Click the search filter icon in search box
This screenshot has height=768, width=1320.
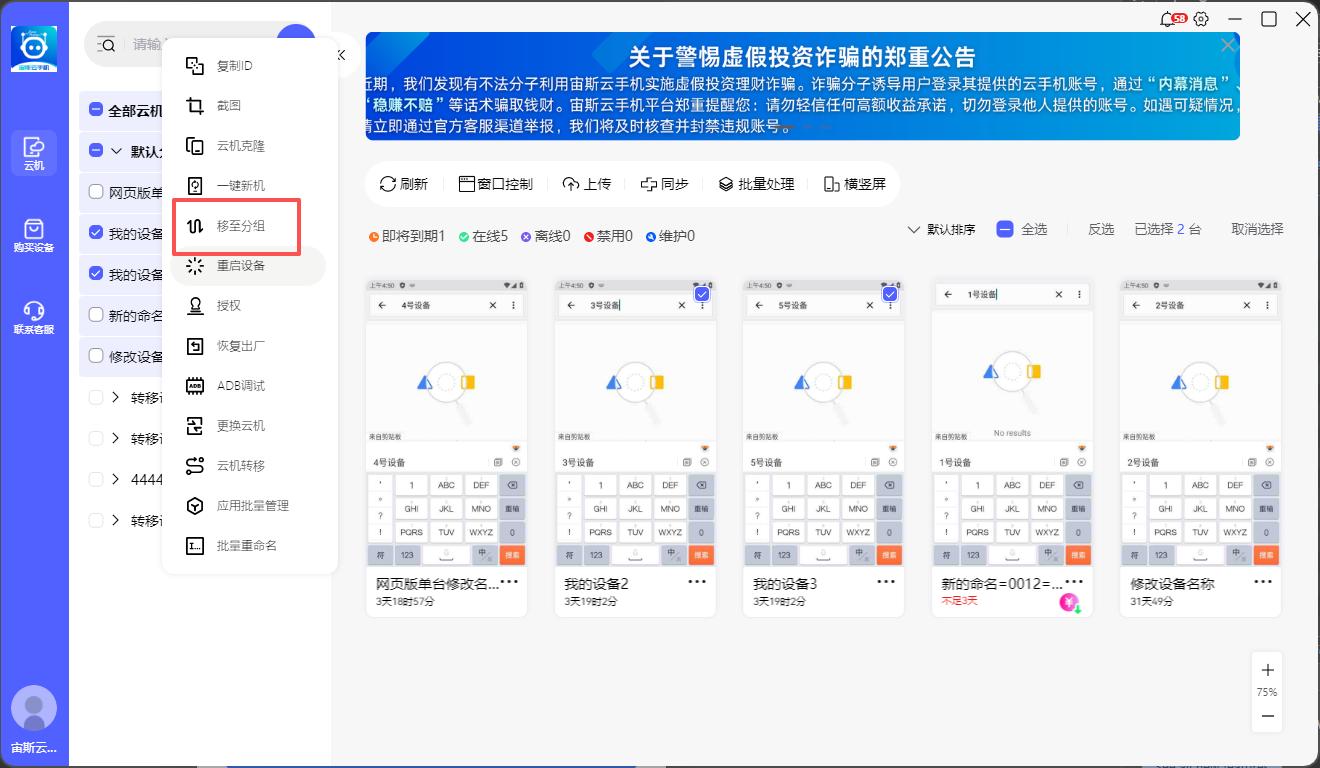click(107, 44)
